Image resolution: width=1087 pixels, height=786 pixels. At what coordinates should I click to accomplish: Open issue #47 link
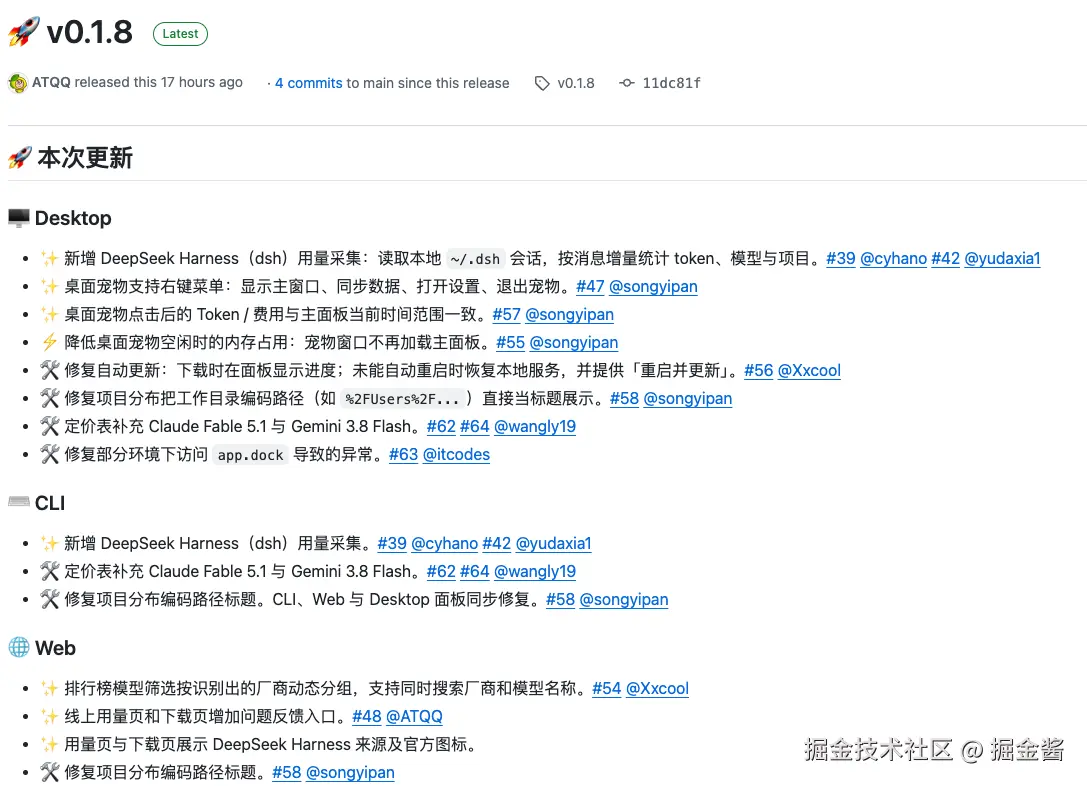click(x=591, y=287)
